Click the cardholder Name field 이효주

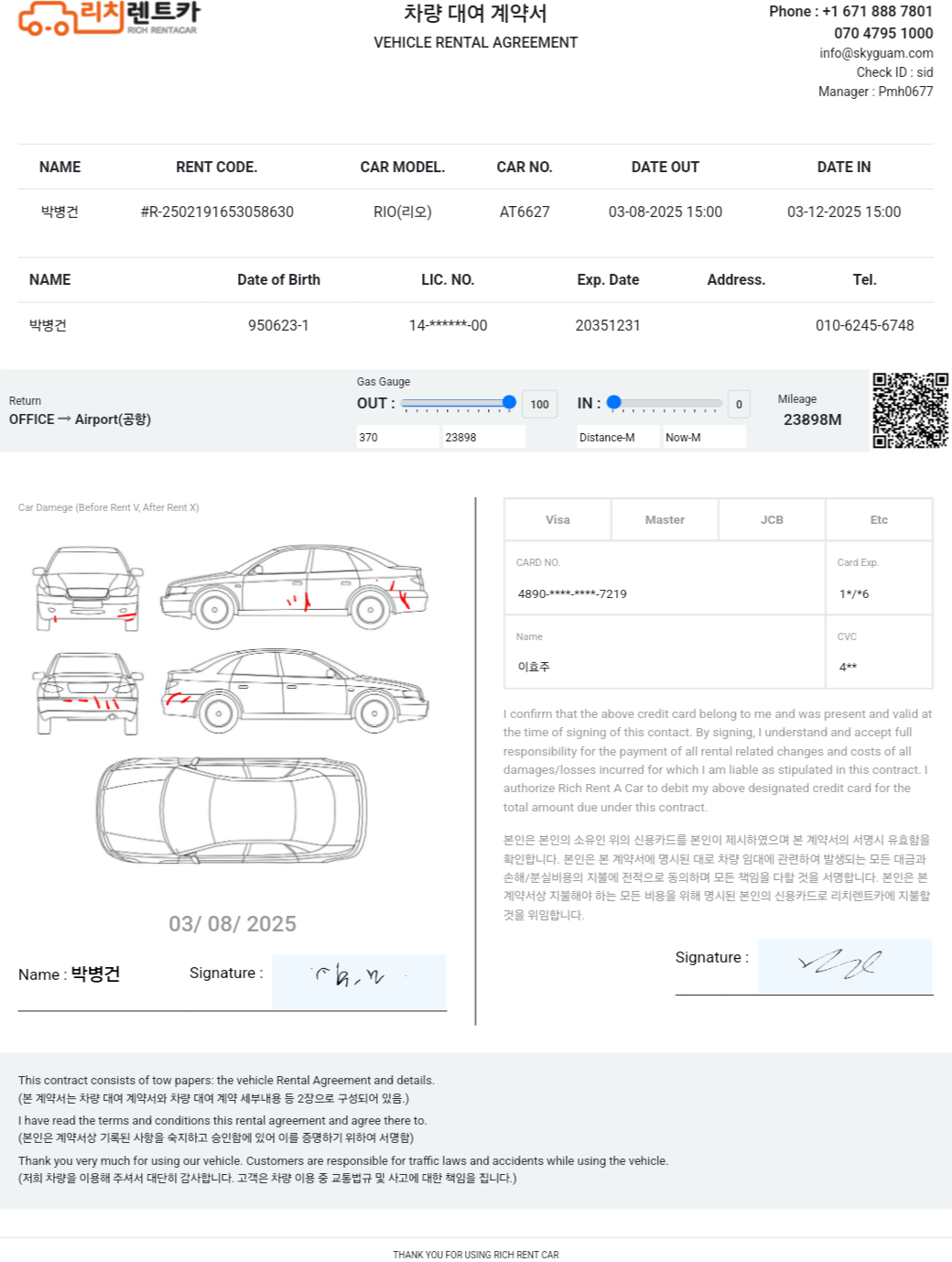point(665,652)
